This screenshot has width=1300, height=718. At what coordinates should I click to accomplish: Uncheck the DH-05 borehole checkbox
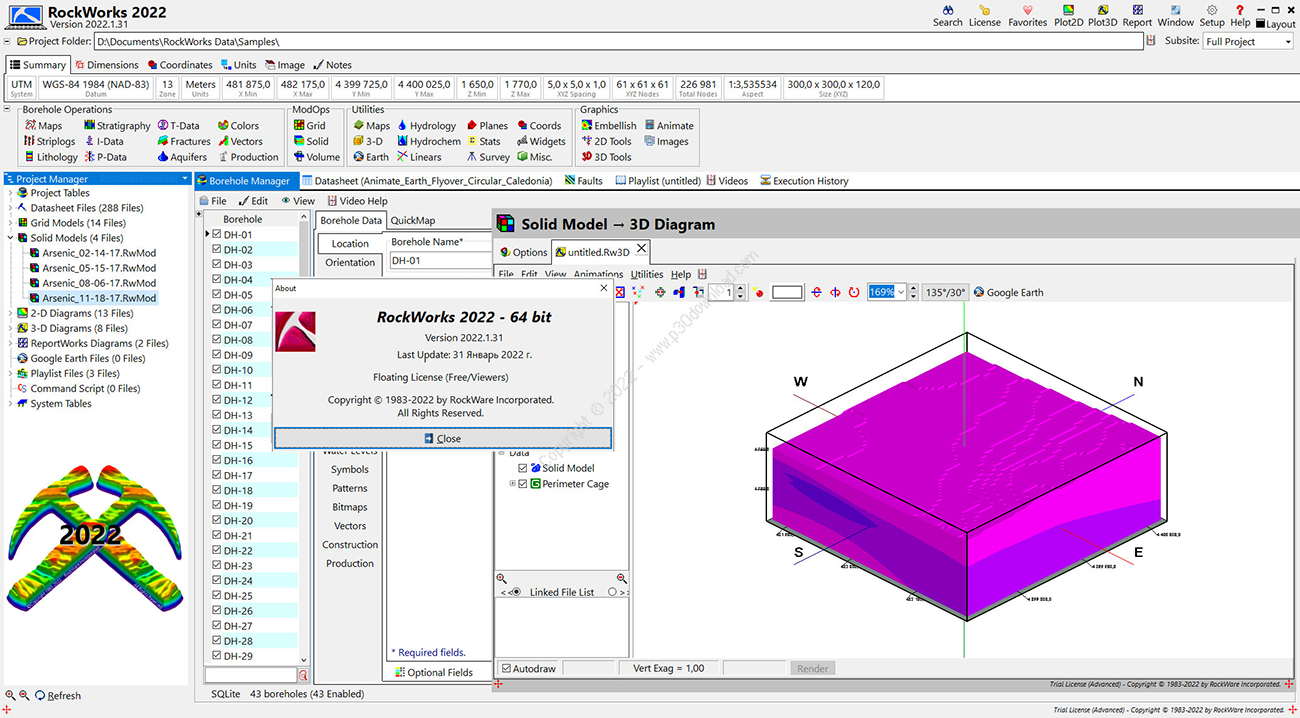pos(217,295)
